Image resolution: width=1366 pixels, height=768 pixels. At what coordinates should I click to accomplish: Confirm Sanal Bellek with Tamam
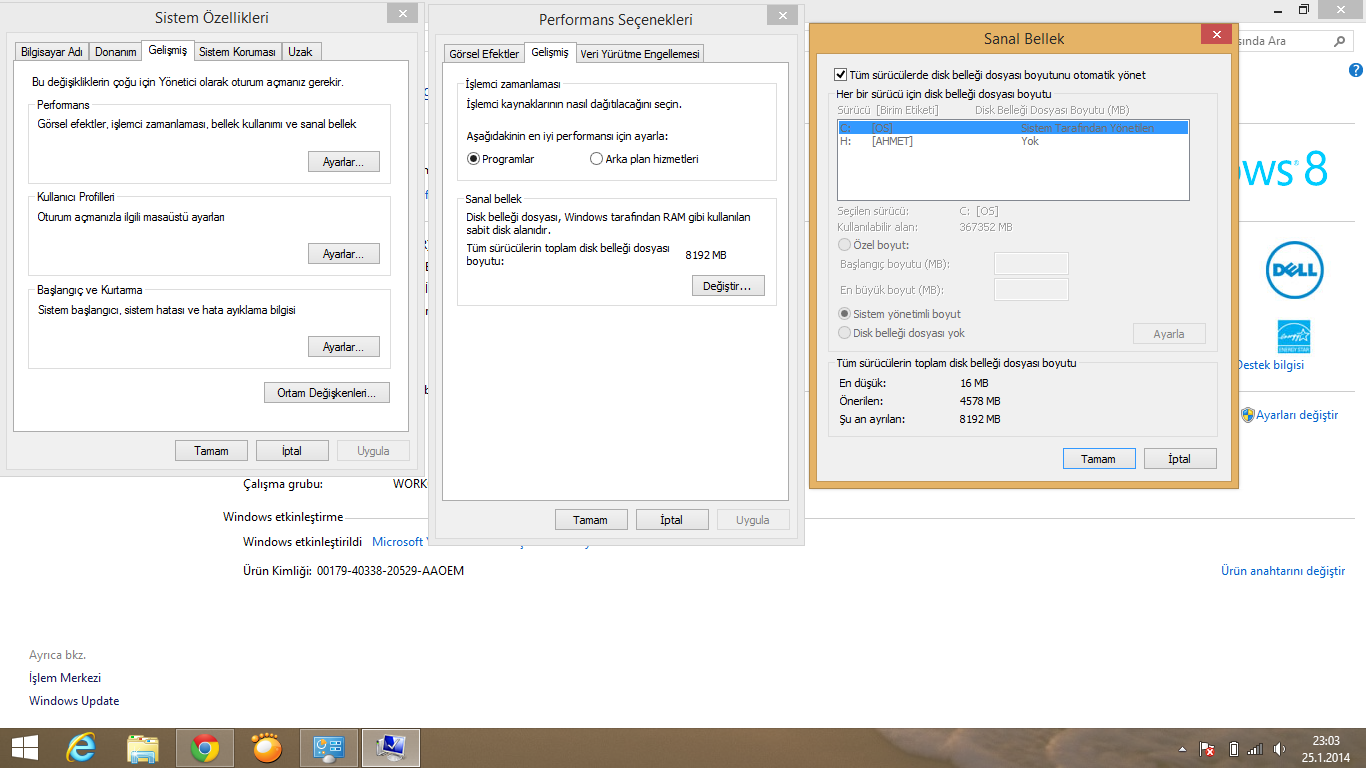[x=1099, y=459]
